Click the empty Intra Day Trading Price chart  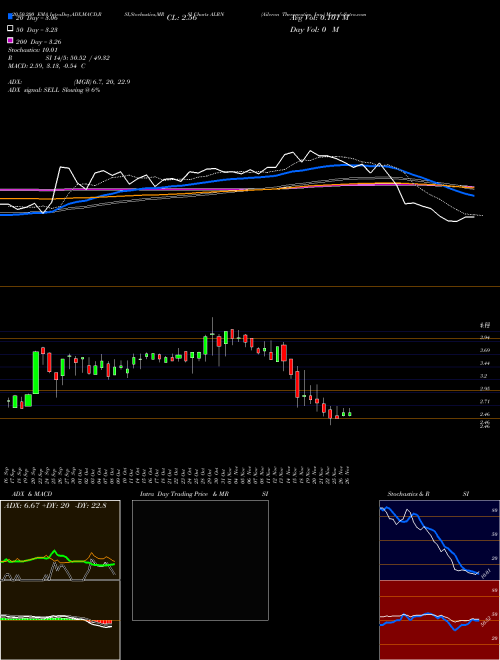coord(200,560)
